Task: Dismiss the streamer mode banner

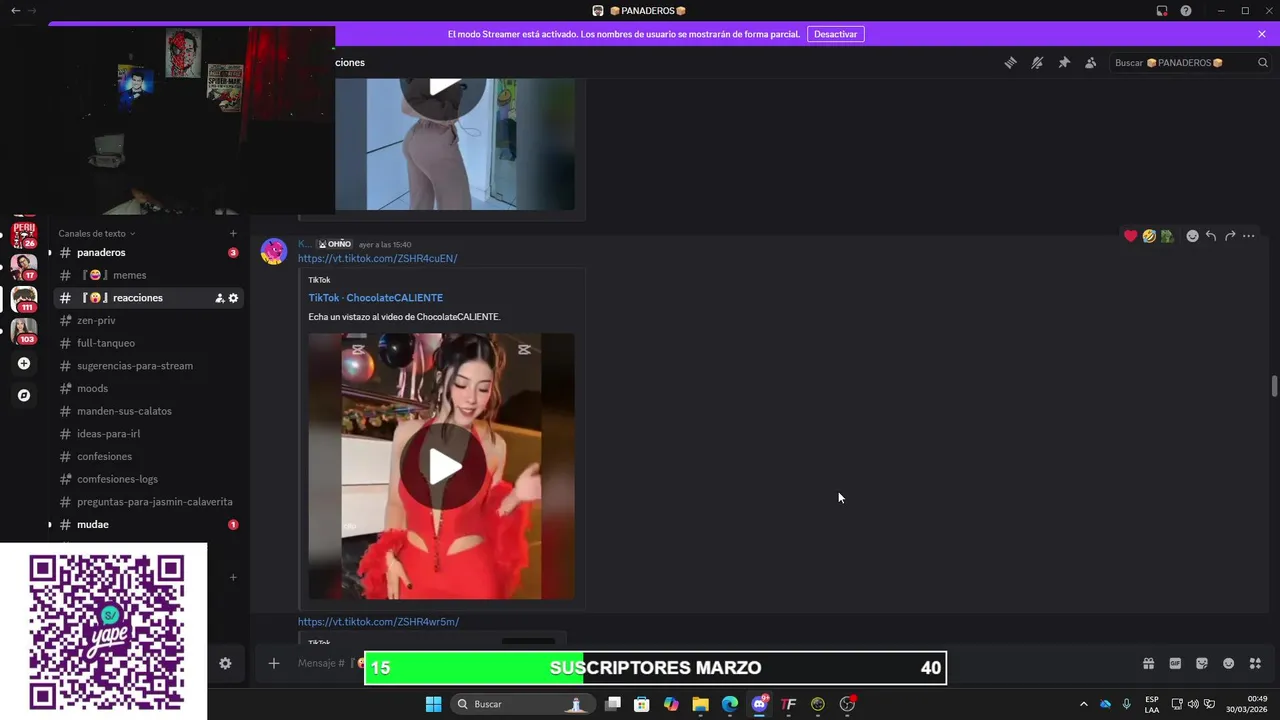Action: coord(1262,34)
